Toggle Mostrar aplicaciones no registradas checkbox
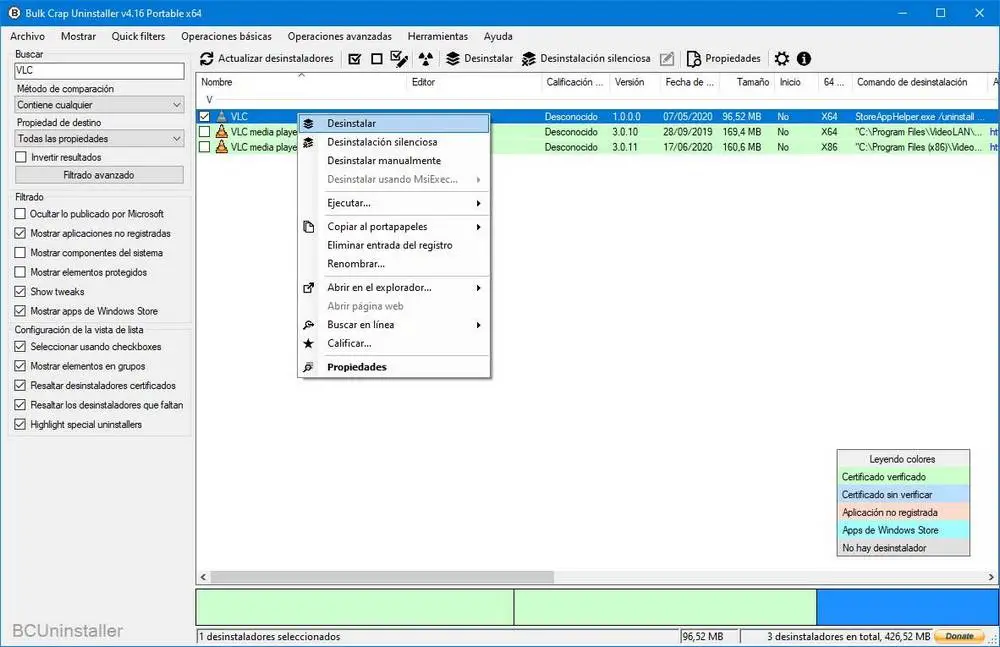Screen dimensions: 1000x647 point(20,234)
